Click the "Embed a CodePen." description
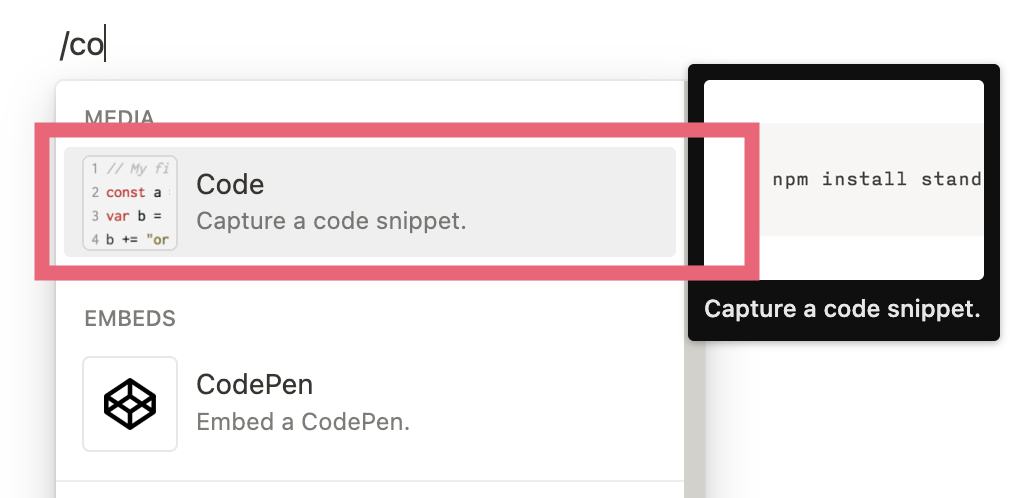The image size is (1030, 498). click(303, 422)
